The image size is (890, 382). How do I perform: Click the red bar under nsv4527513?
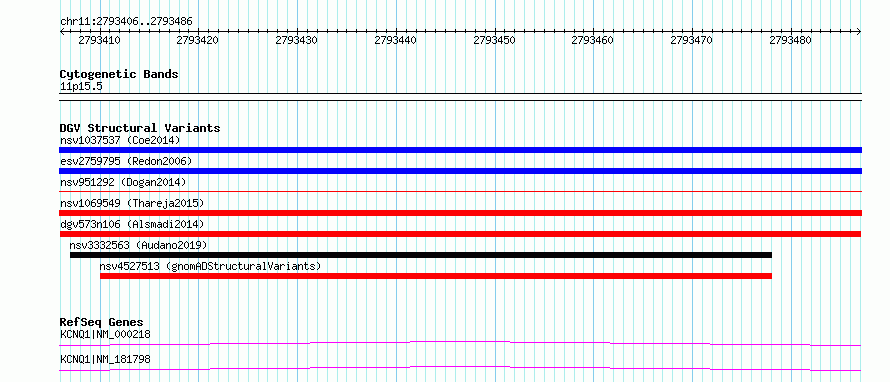click(x=436, y=276)
